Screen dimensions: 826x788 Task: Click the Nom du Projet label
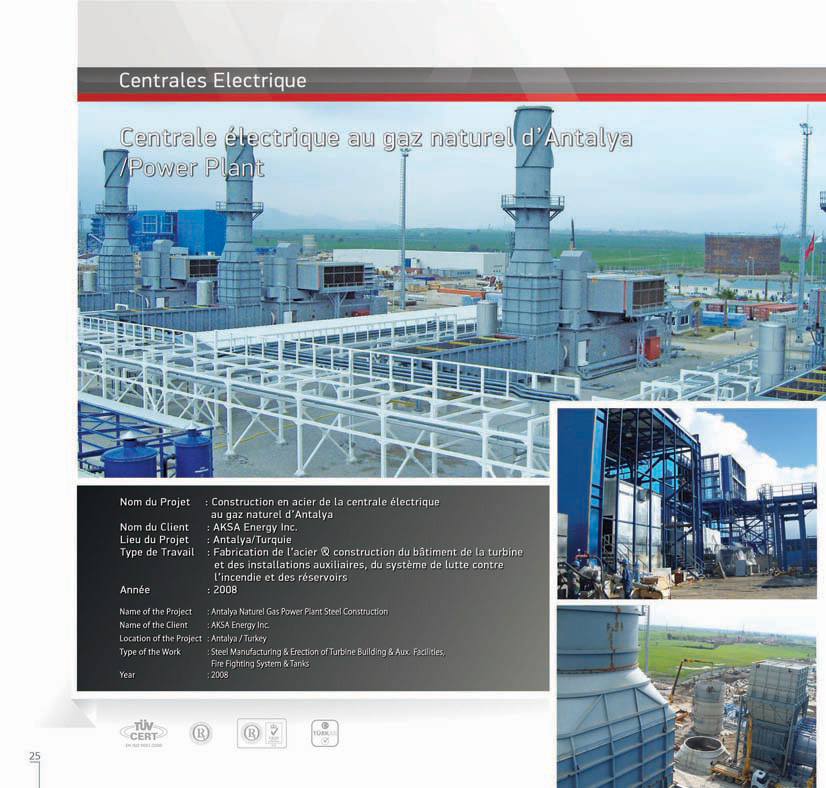point(155,502)
